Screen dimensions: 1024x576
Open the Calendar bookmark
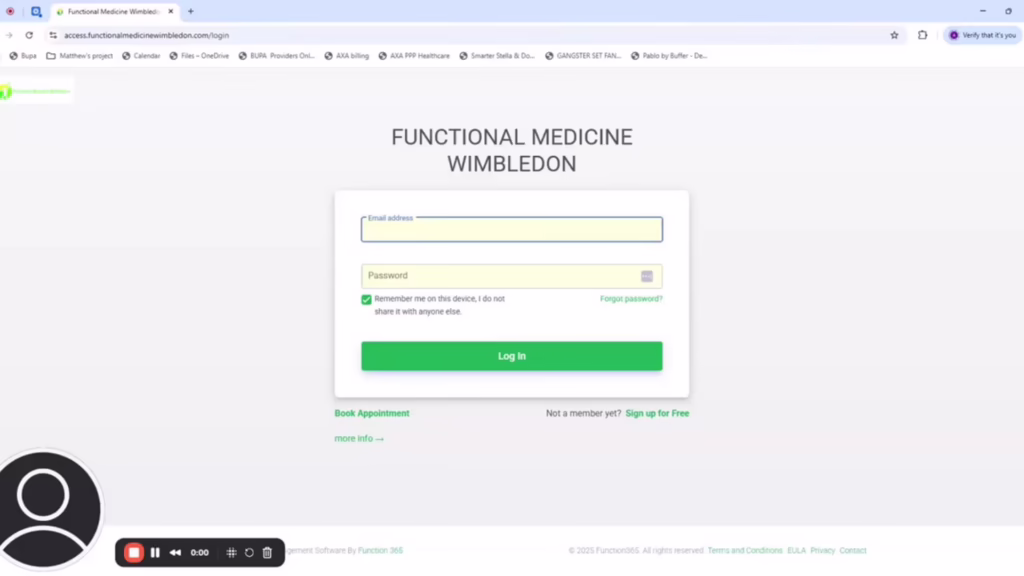(x=141, y=56)
